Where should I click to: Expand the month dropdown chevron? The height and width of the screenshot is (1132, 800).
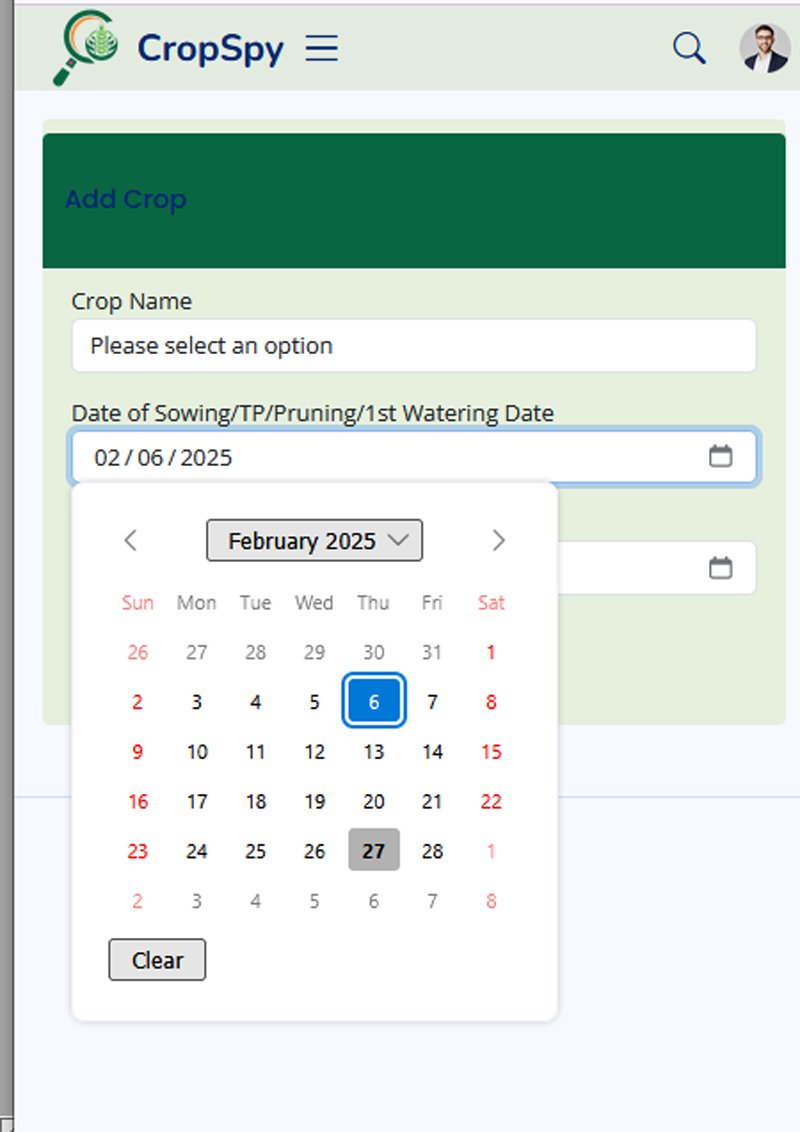point(399,540)
